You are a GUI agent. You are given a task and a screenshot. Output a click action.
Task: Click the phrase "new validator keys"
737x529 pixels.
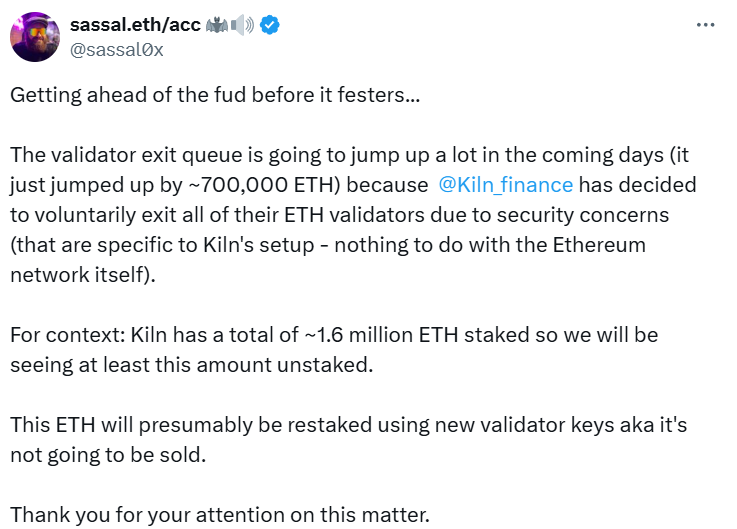coord(479,425)
